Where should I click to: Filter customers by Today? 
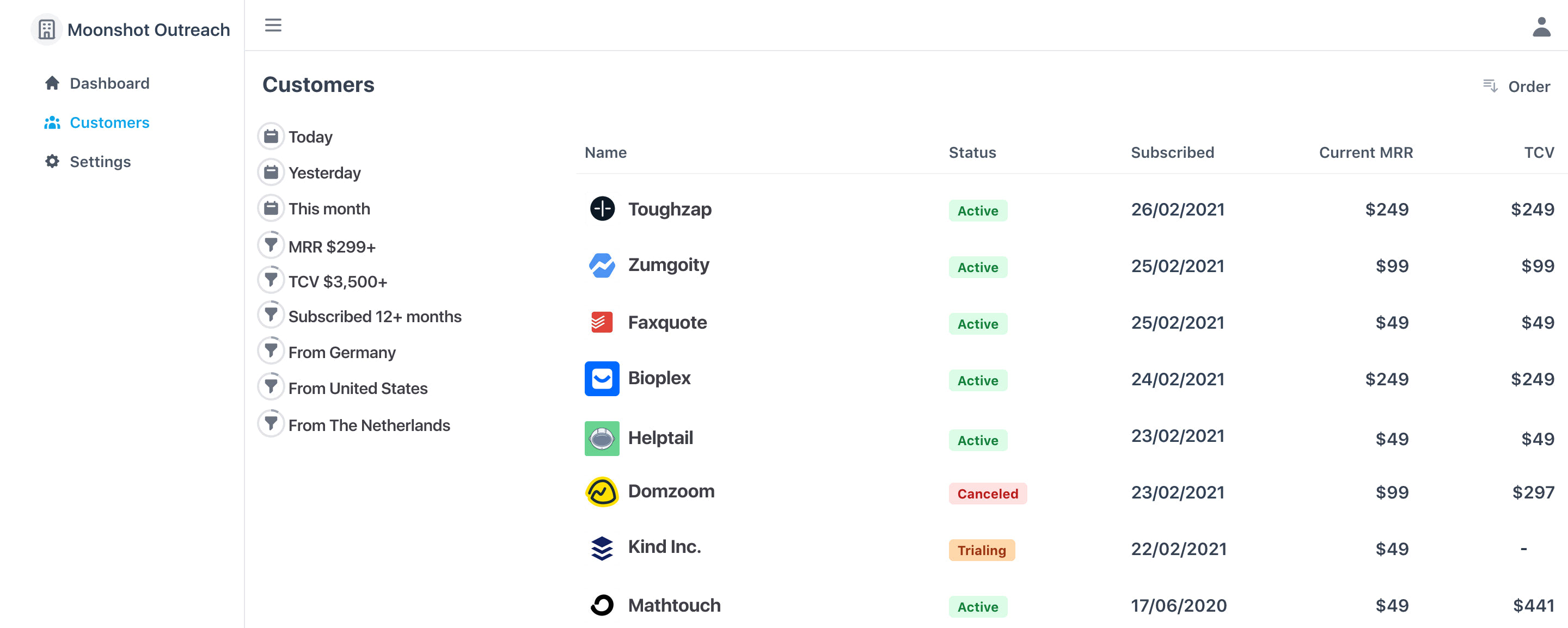click(x=310, y=137)
